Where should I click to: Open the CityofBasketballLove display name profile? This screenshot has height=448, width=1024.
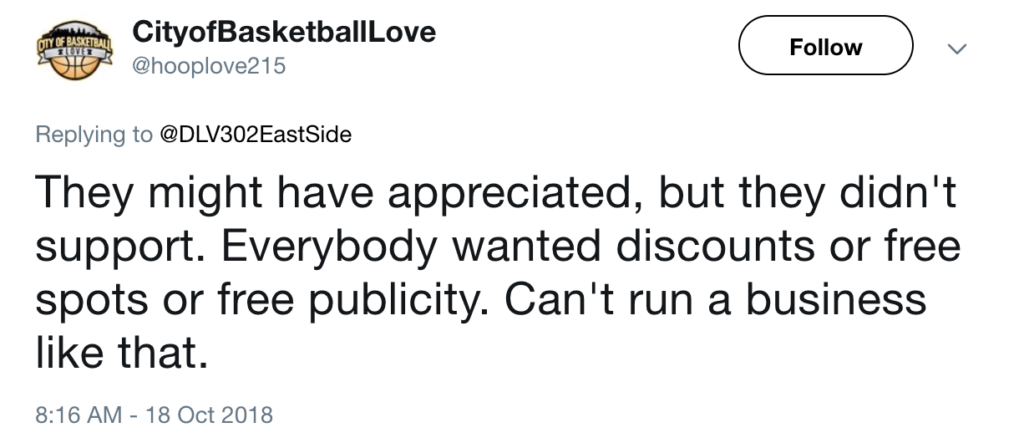point(284,32)
